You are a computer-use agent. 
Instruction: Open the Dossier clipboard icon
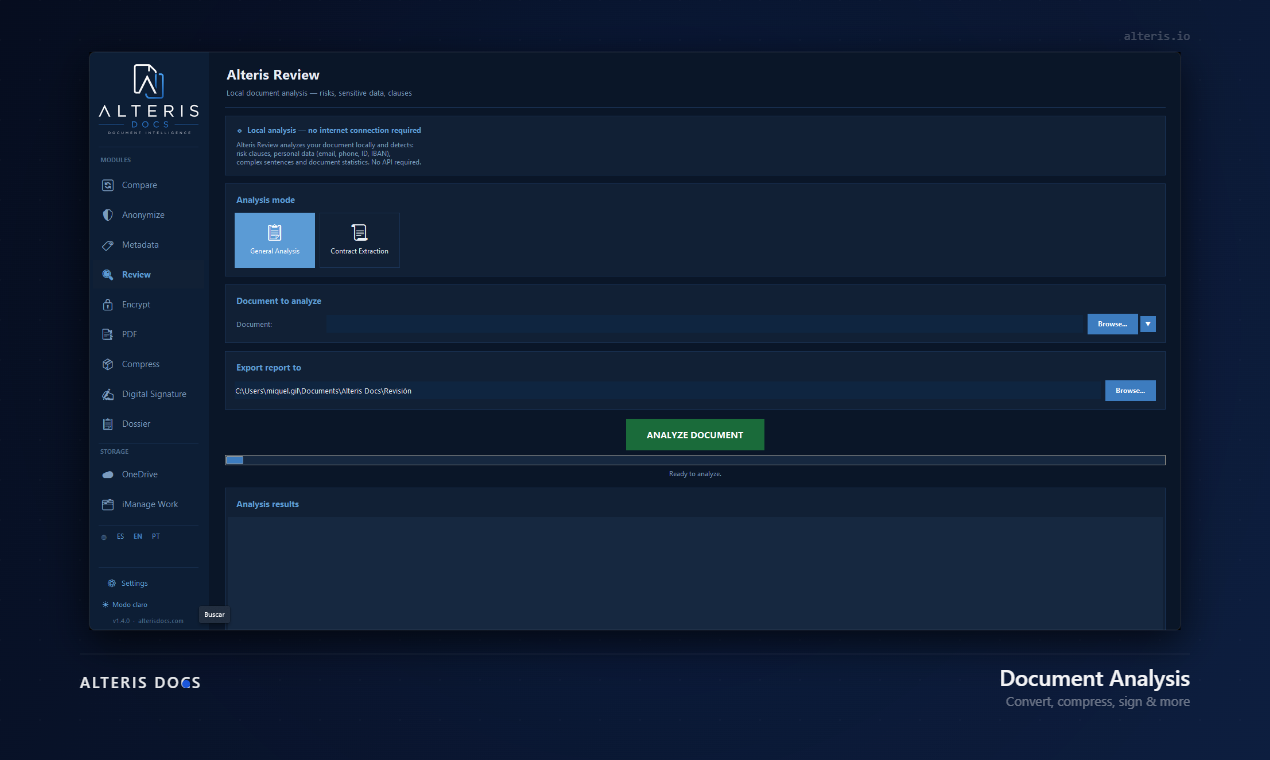pos(108,424)
